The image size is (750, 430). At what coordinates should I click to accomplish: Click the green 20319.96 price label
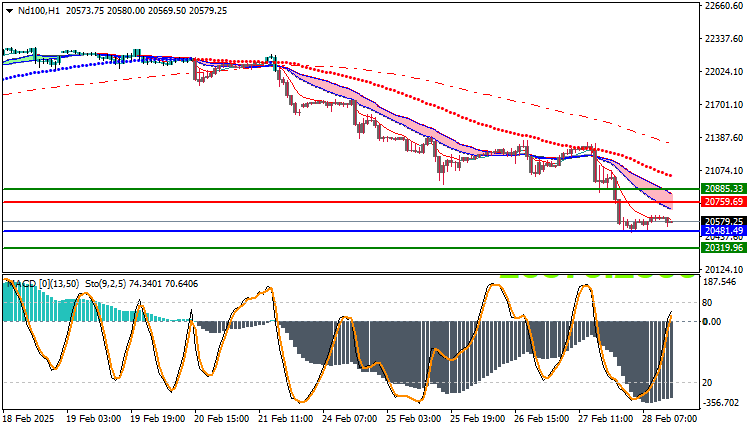click(724, 248)
